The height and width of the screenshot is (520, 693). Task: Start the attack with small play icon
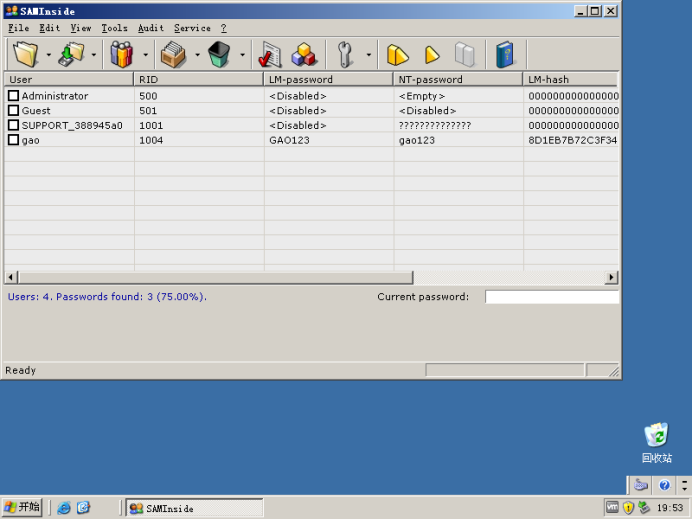tap(432, 54)
